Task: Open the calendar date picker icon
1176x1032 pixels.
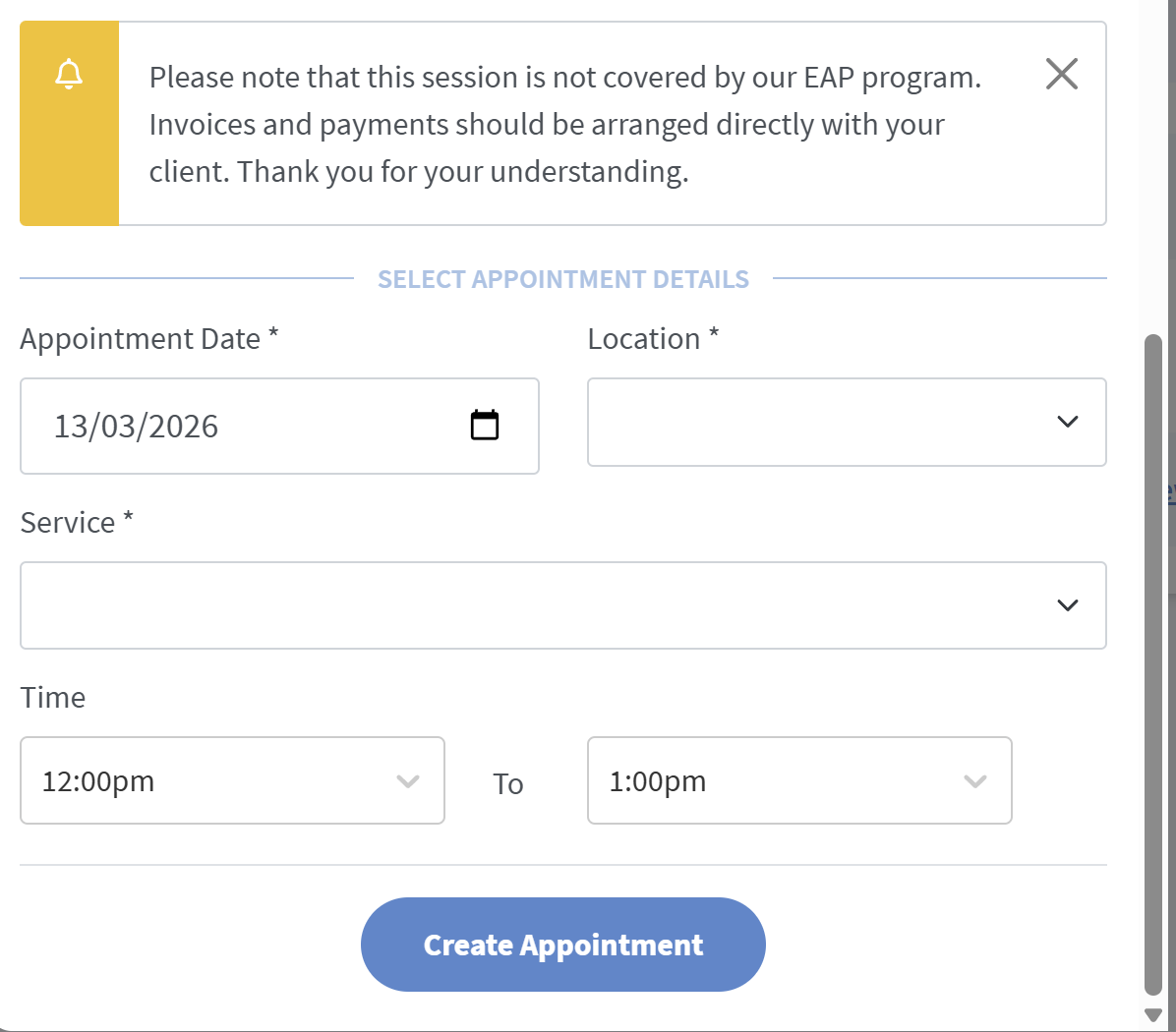Action: pyautogui.click(x=485, y=425)
